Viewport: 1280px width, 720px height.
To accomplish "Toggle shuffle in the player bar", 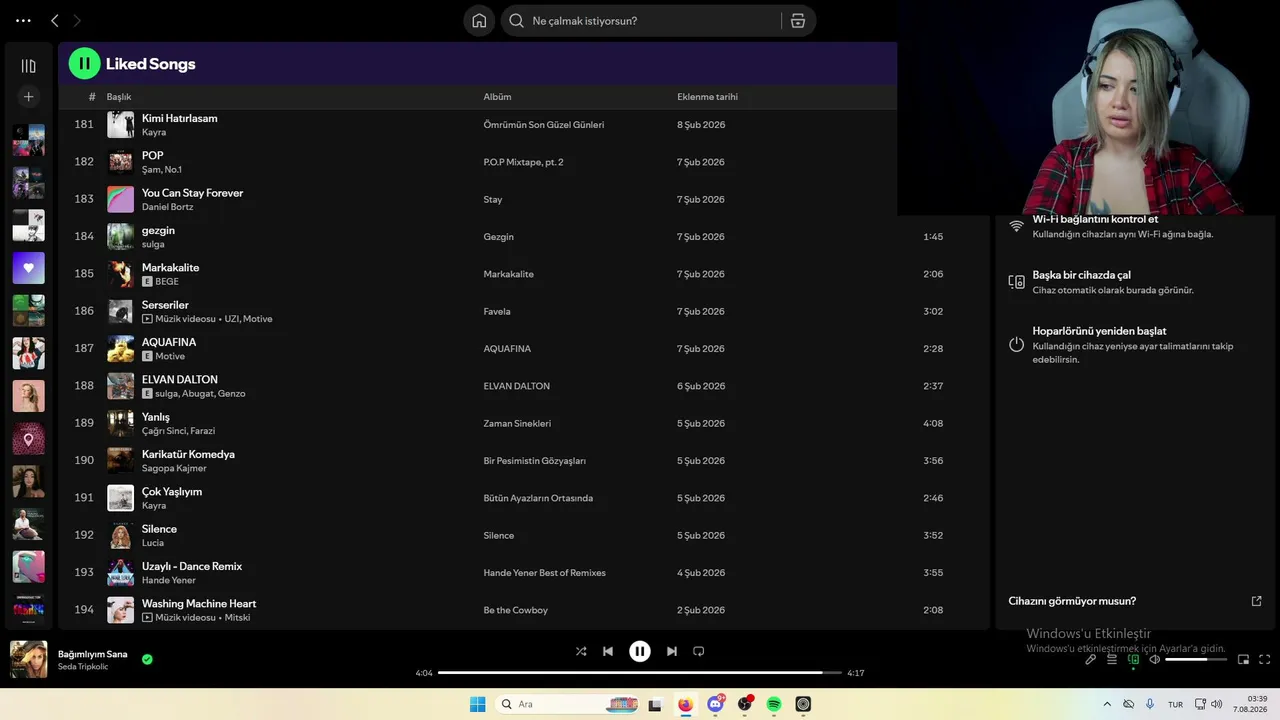I will pyautogui.click(x=581, y=651).
